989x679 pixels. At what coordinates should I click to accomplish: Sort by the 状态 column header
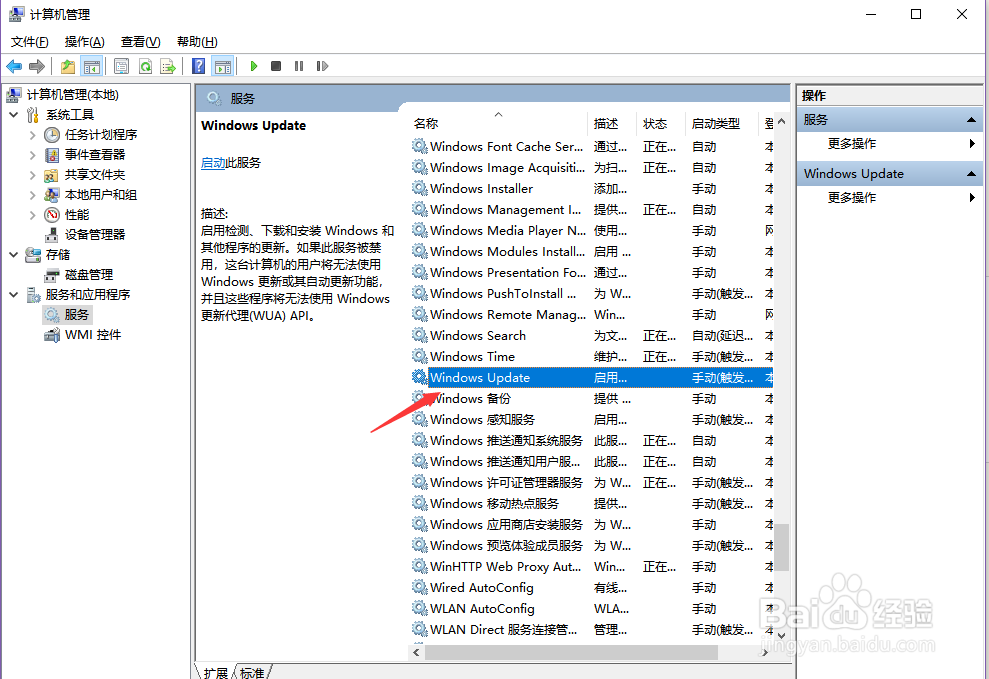(x=661, y=124)
